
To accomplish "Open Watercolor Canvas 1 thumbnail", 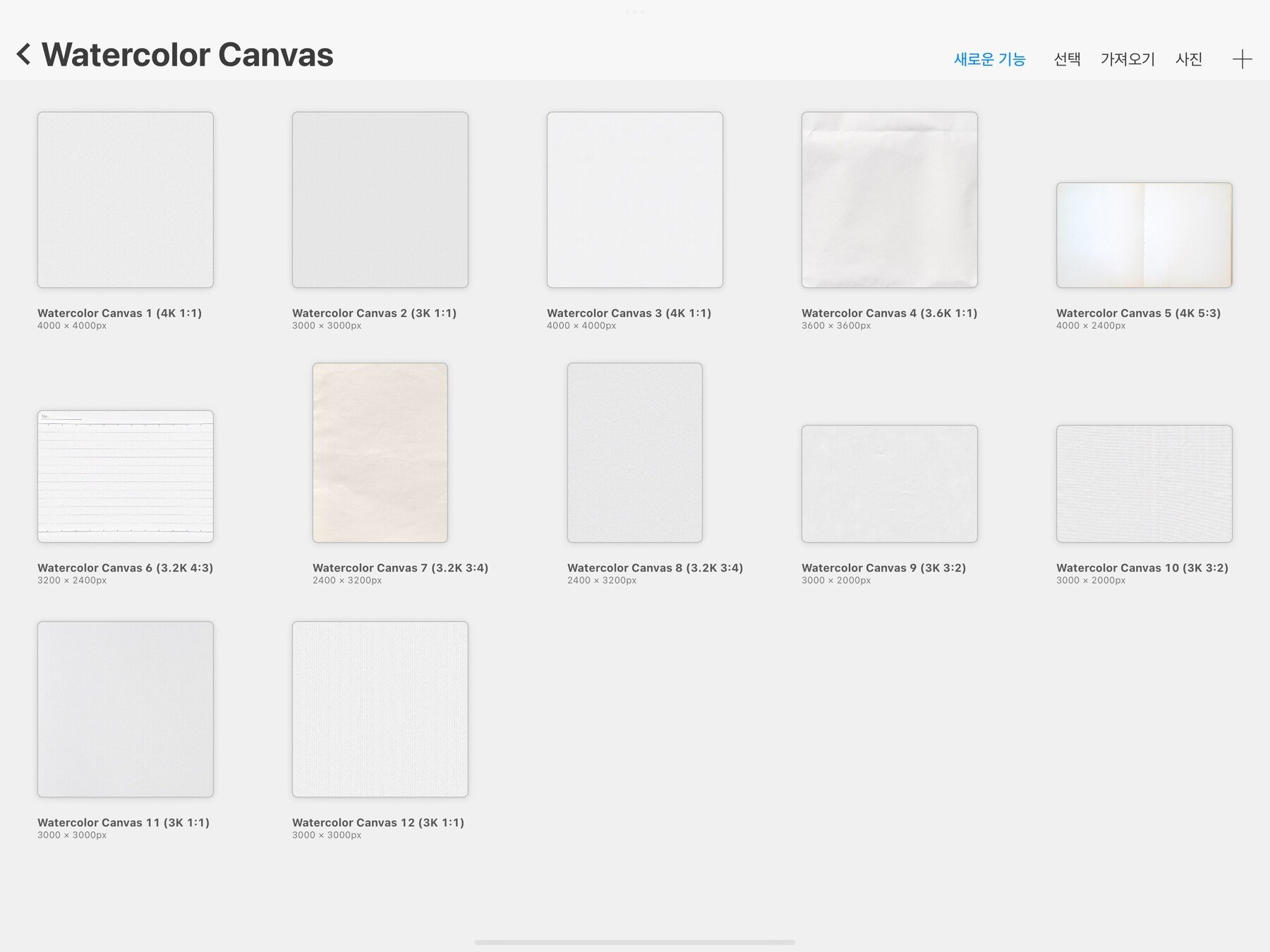I will click(126, 200).
